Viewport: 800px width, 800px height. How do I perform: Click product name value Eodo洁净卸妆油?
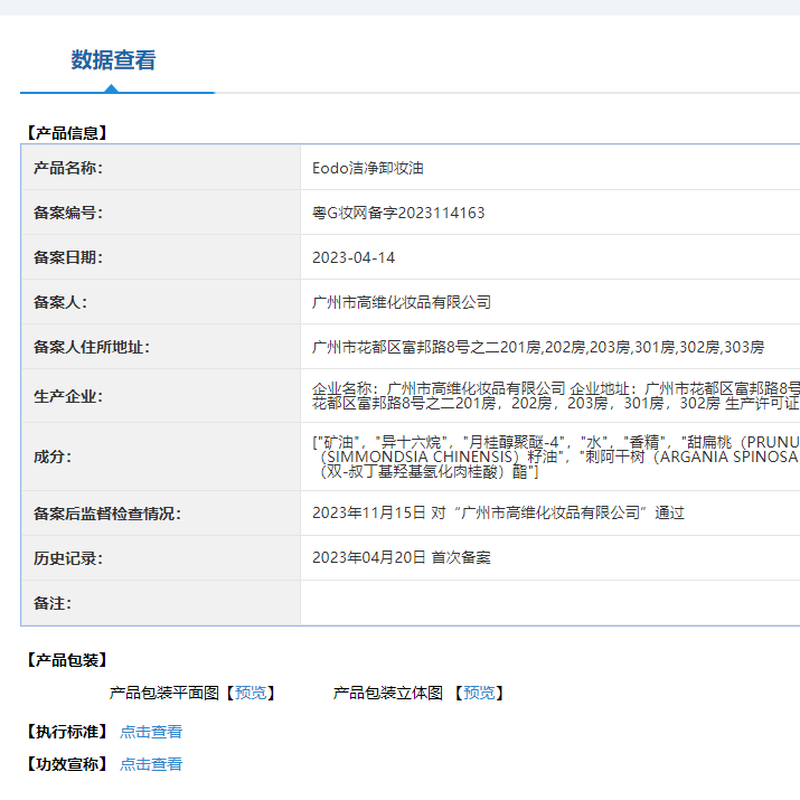pyautogui.click(x=368, y=168)
